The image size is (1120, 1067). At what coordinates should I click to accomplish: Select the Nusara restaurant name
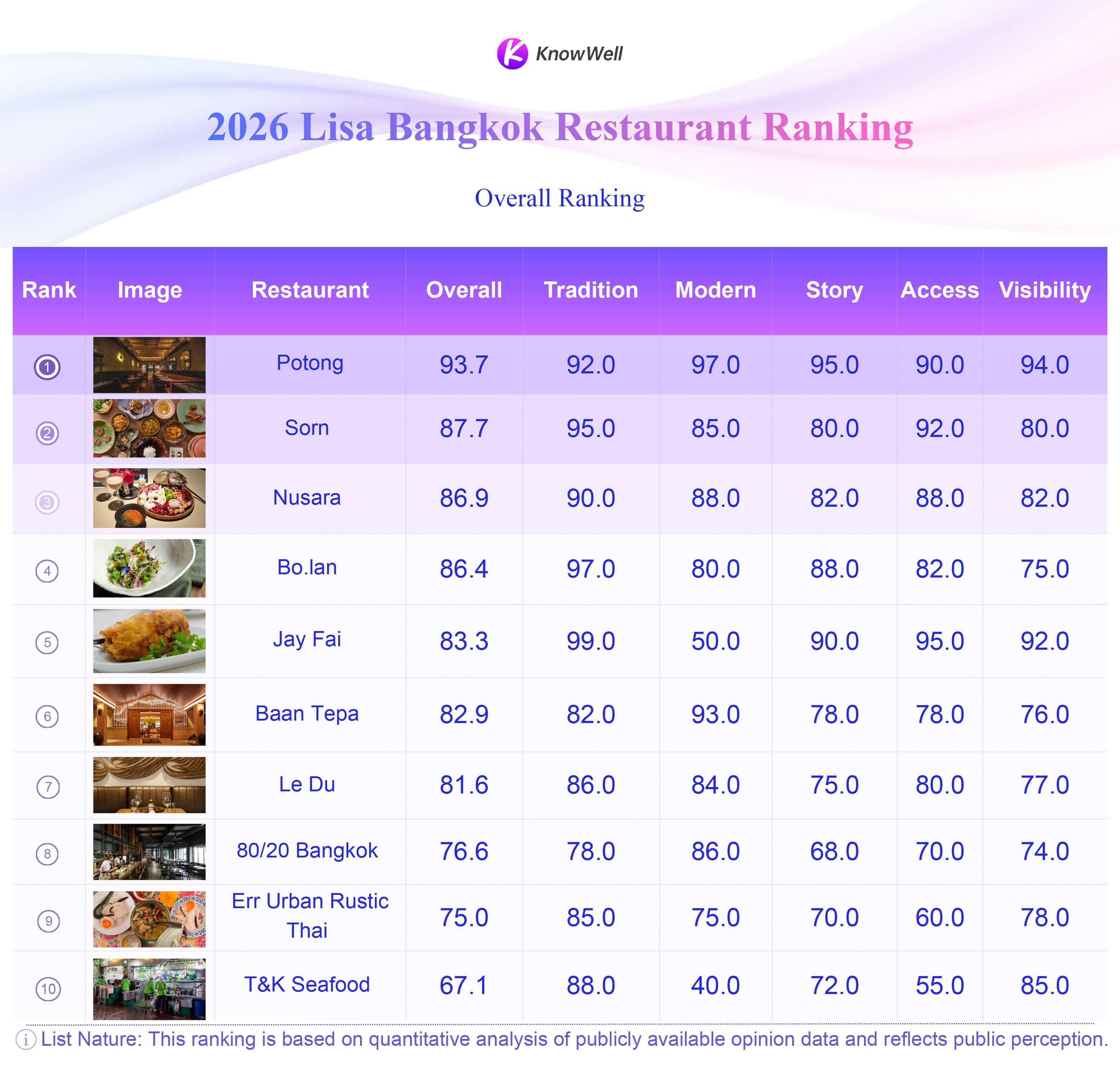pyautogui.click(x=307, y=498)
